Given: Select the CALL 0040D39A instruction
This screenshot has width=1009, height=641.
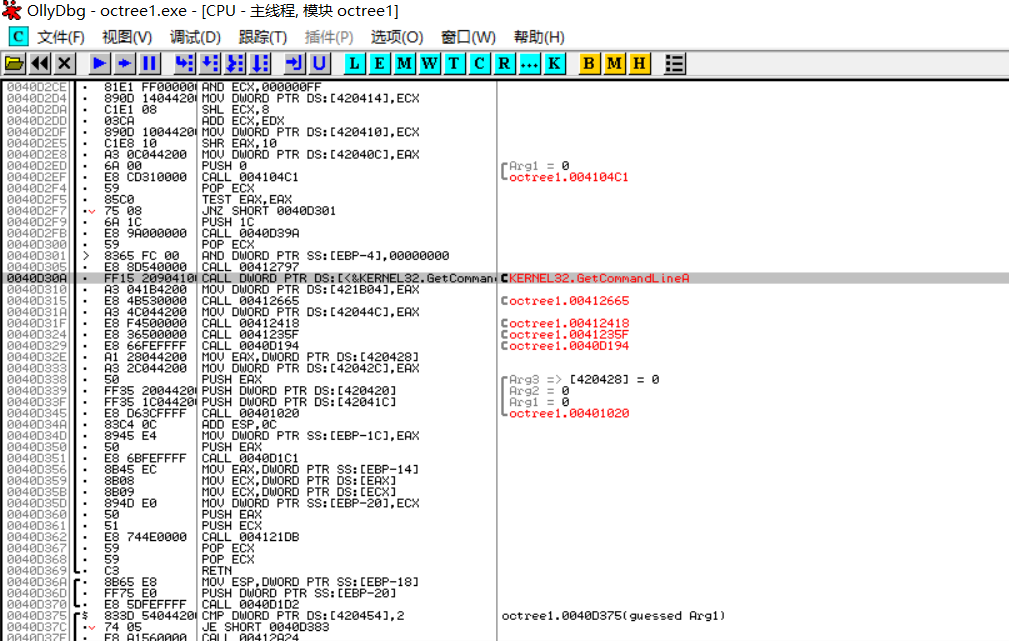Looking at the screenshot, I should pos(250,233).
